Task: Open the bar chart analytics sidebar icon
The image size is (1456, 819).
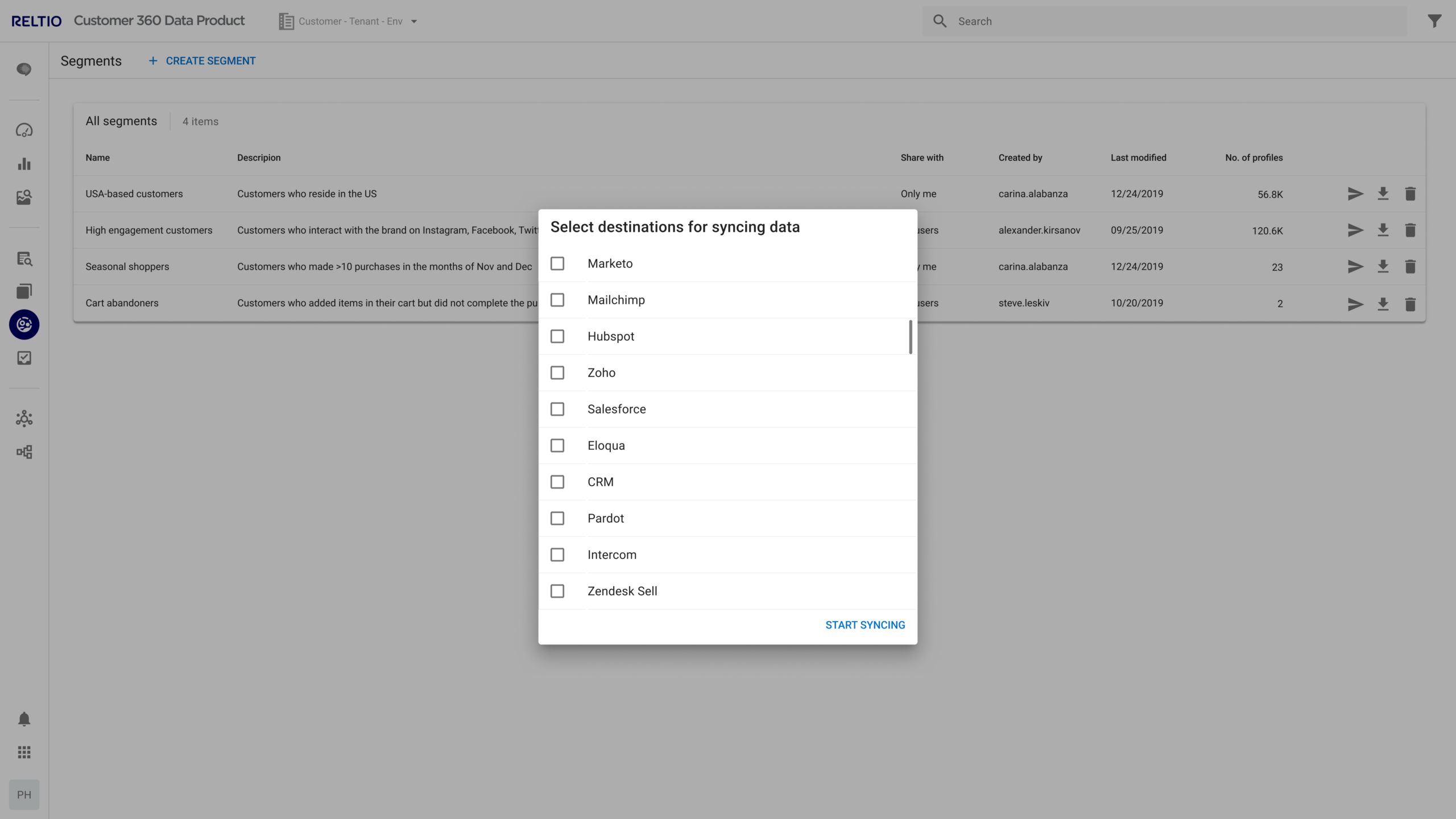Action: click(24, 164)
